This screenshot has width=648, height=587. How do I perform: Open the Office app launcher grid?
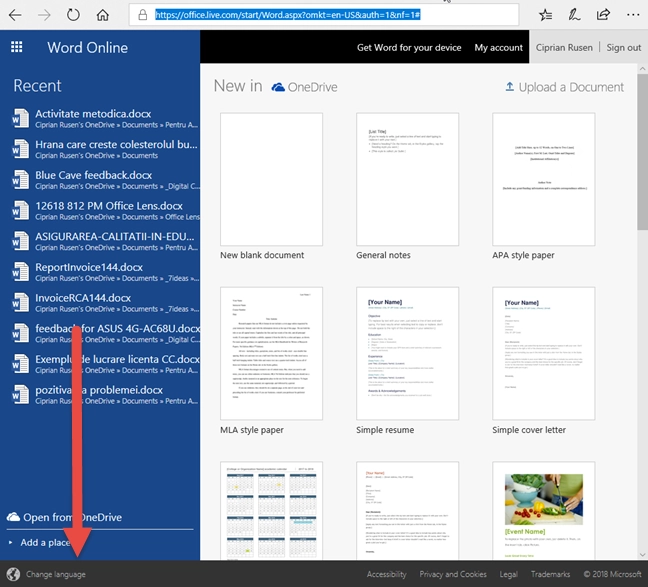click(17, 47)
